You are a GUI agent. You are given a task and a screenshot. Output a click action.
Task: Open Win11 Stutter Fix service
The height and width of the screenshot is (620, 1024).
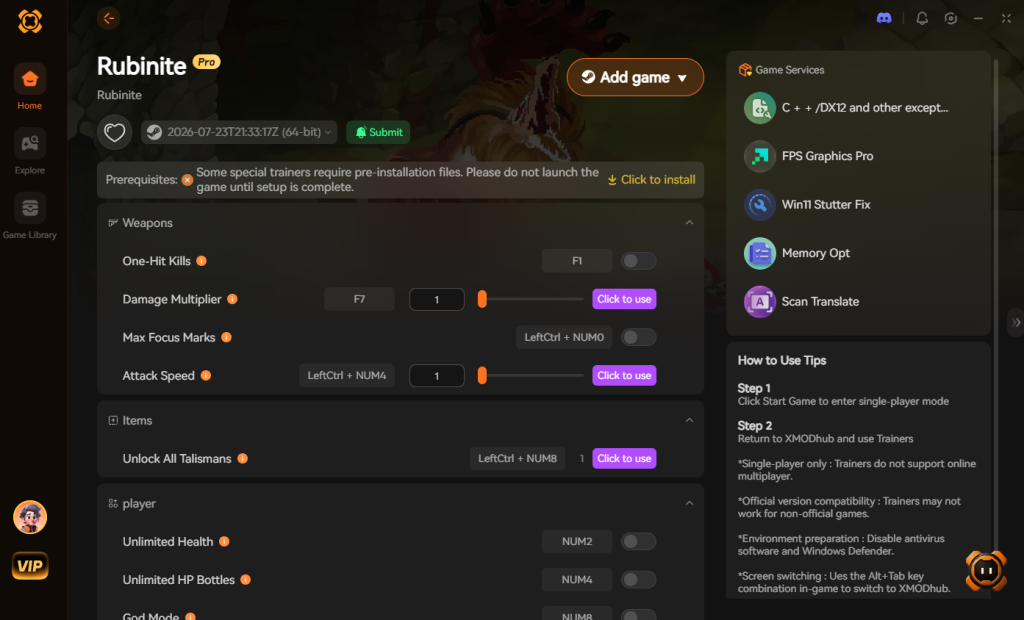click(807, 204)
